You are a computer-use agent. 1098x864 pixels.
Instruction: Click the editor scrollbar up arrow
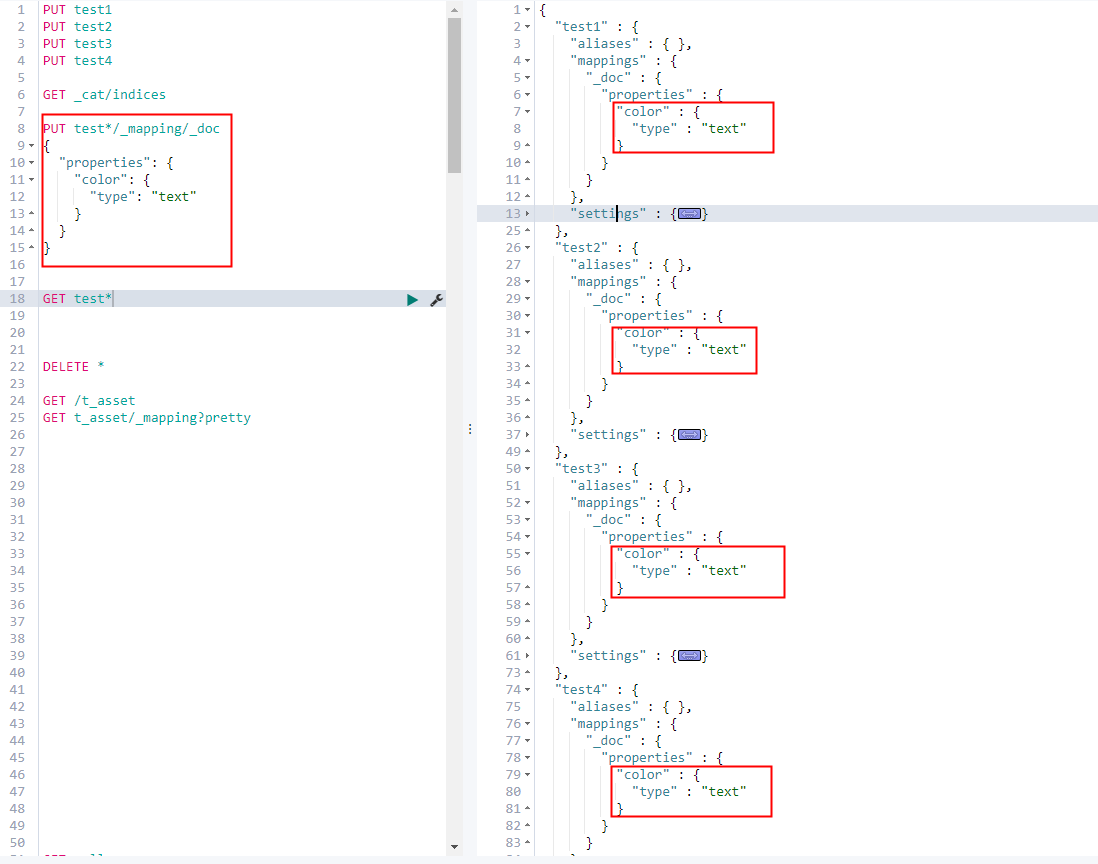[454, 10]
